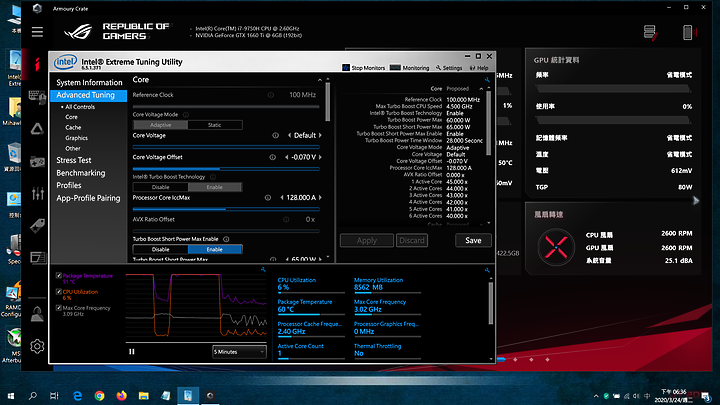Click info icon beside Turbo Boost Short Power Max Enable
This screenshot has height=405, width=720.
[226, 239]
